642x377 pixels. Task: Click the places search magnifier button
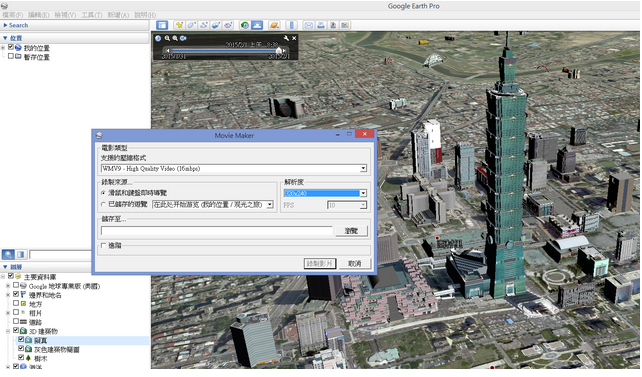pos(8,254)
